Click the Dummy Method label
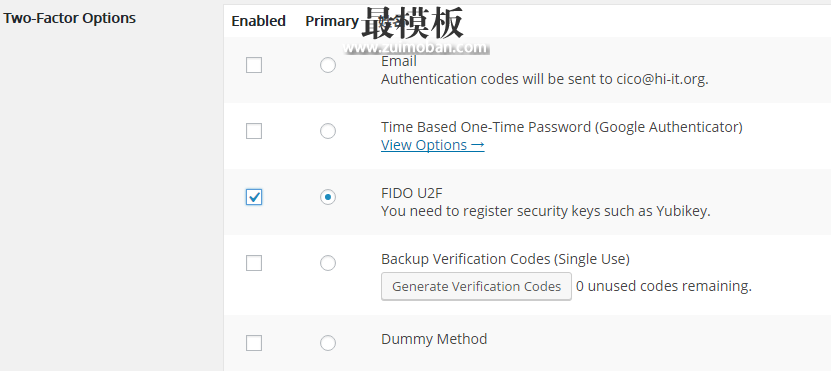Viewport: 831px width, 371px height. pyautogui.click(x=434, y=339)
